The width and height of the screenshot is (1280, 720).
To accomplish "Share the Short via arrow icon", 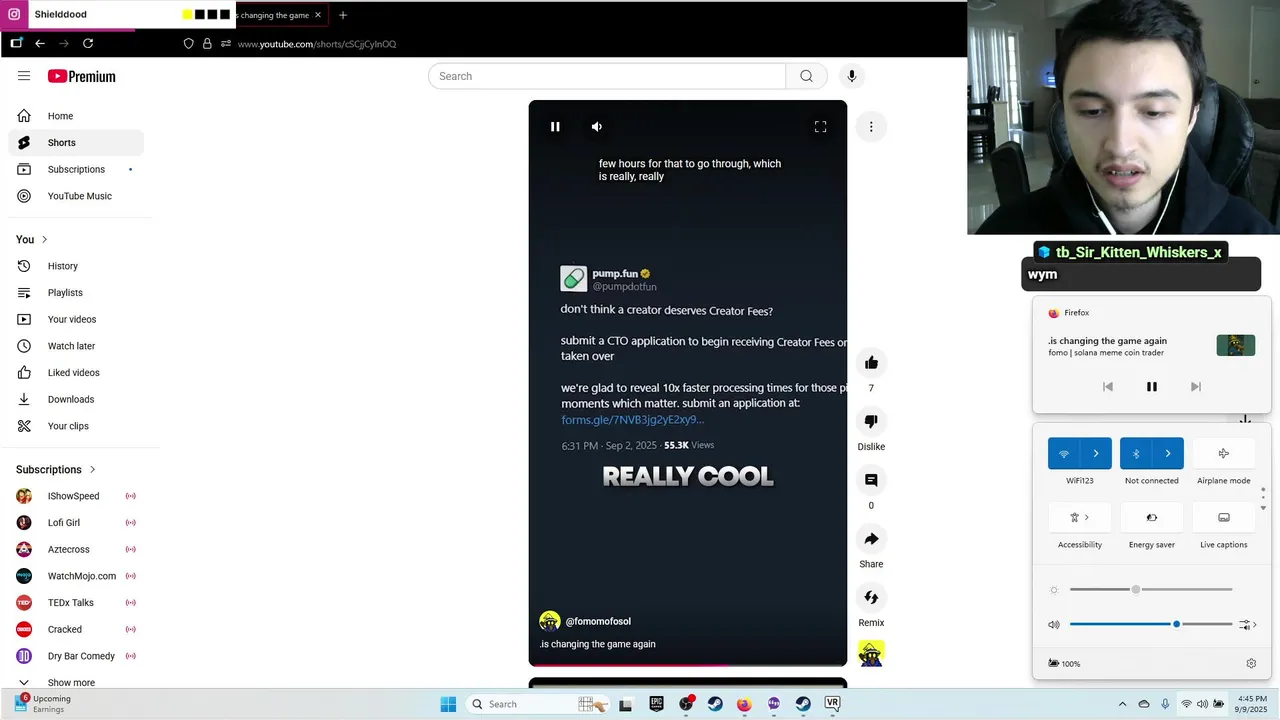I will pos(871,539).
